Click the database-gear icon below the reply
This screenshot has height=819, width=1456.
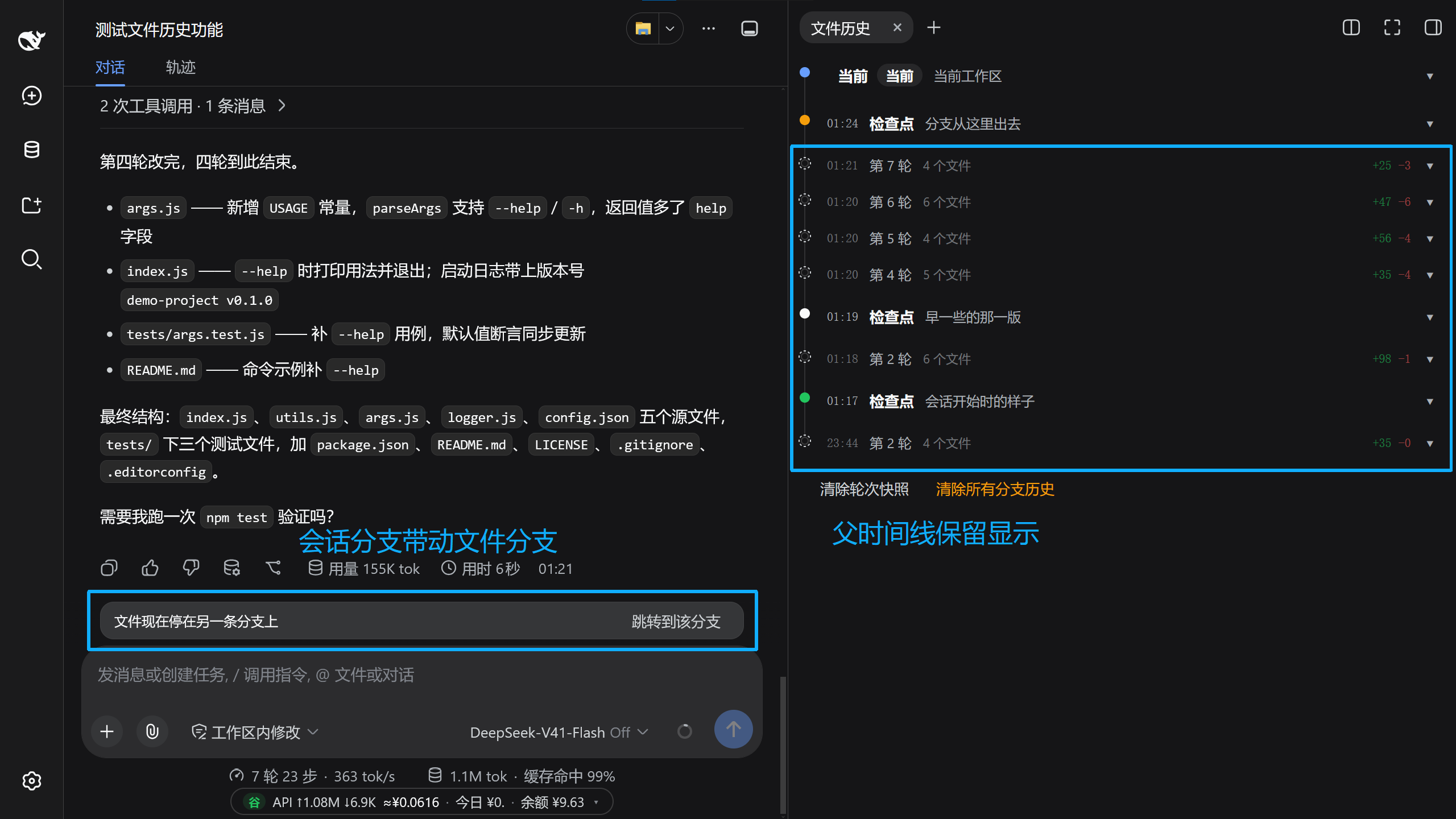[x=232, y=568]
